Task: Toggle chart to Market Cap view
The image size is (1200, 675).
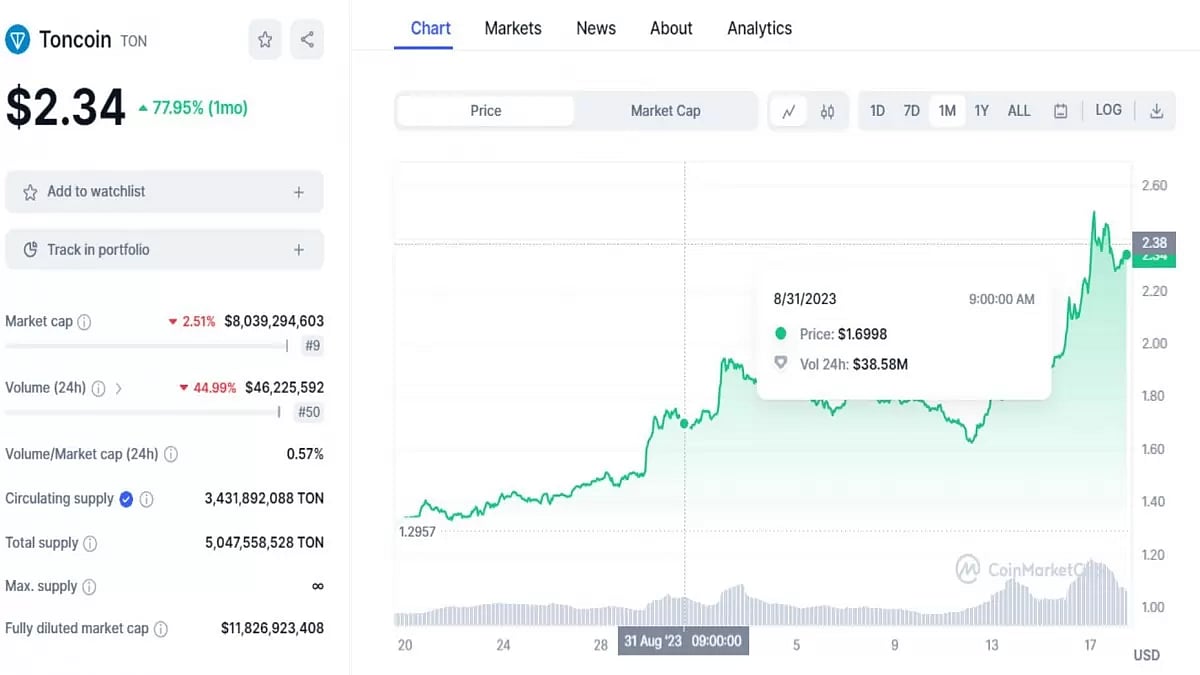Action: point(665,111)
